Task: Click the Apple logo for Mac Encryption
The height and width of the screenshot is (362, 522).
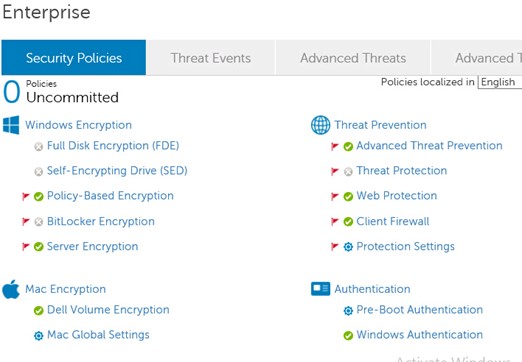Action: coord(11,289)
